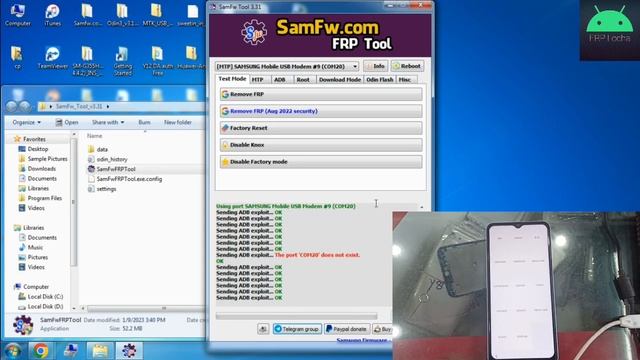Image resolution: width=640 pixels, height=360 pixels.
Task: Launch Chrome from the taskbar
Action: click(x=40, y=351)
